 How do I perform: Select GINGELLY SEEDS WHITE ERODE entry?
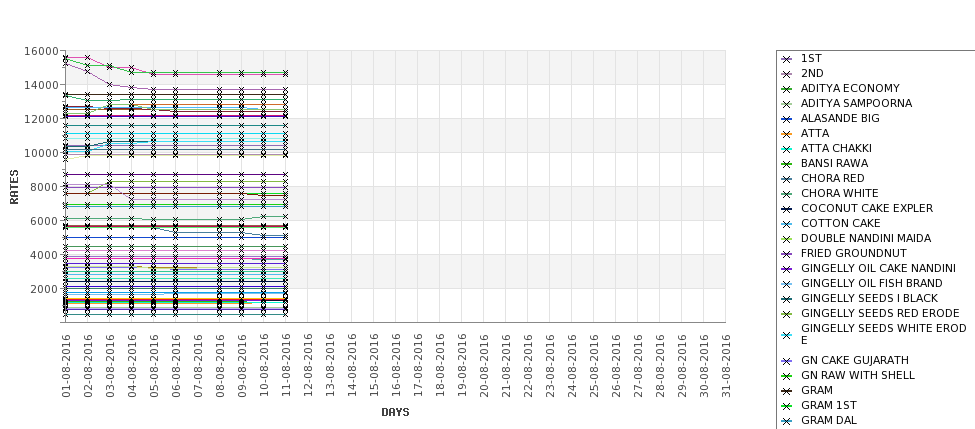pyautogui.click(x=884, y=334)
